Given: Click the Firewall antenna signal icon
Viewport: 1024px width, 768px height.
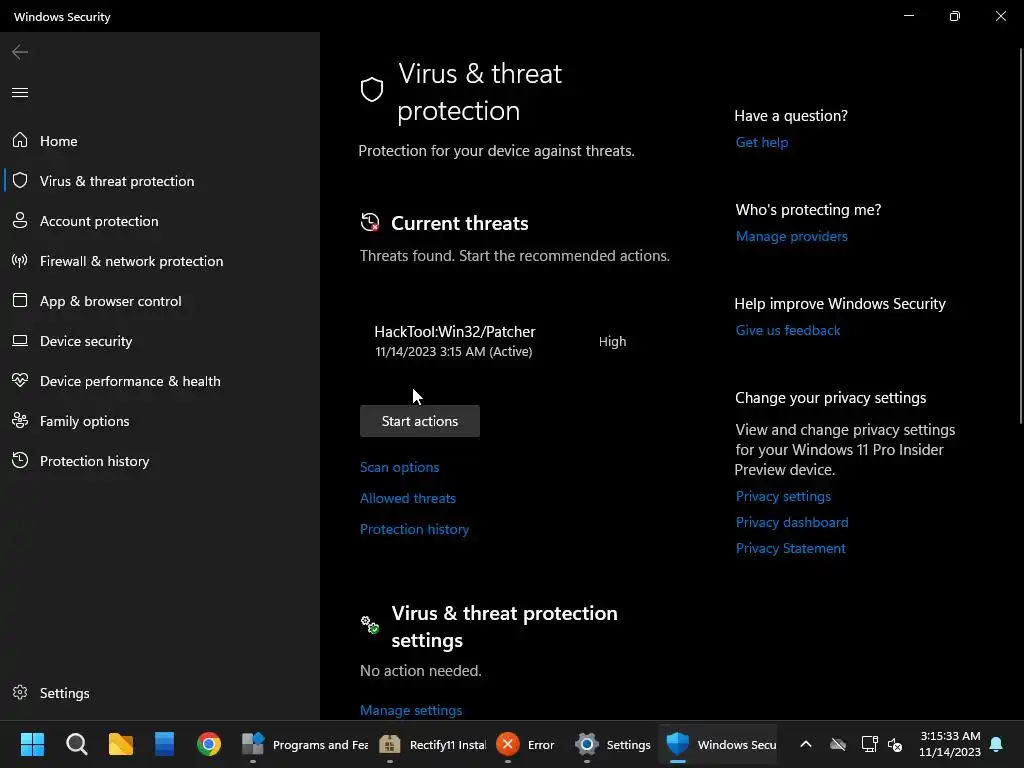Looking at the screenshot, I should pyautogui.click(x=20, y=261).
